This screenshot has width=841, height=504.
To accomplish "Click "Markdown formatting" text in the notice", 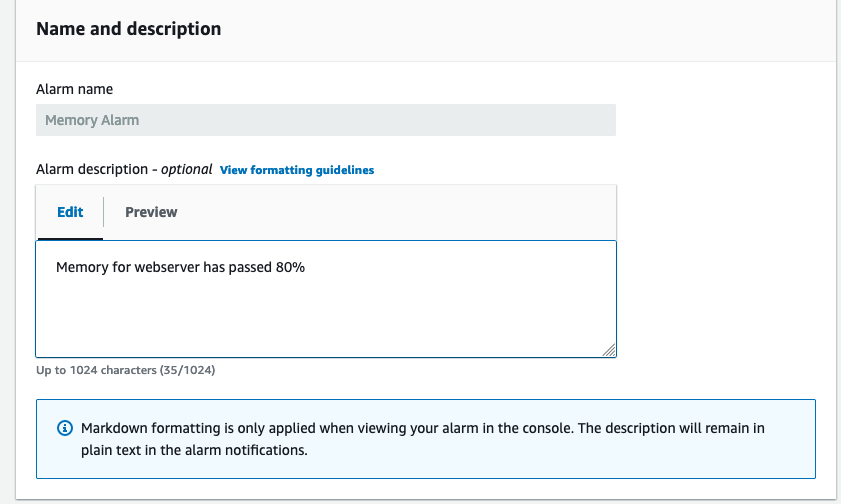I will pyautogui.click(x=138, y=428).
